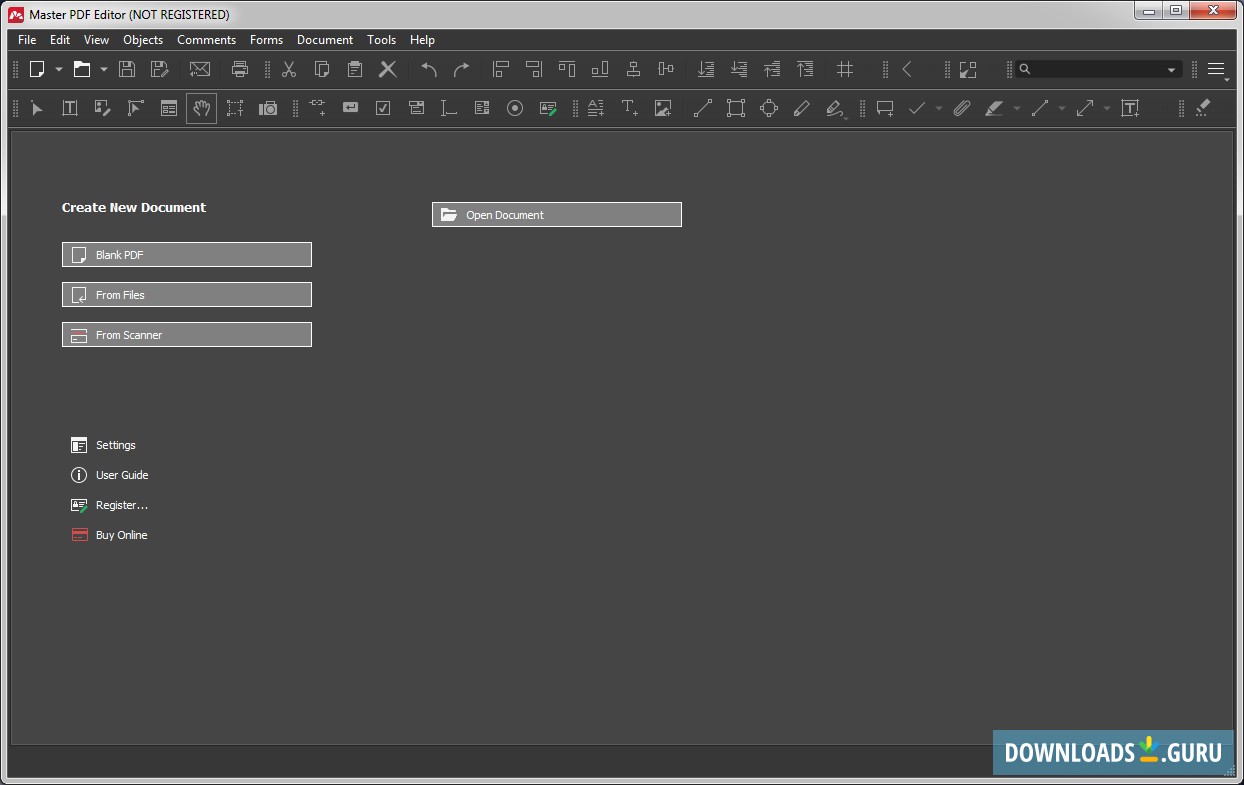Open the User Guide link

click(109, 475)
